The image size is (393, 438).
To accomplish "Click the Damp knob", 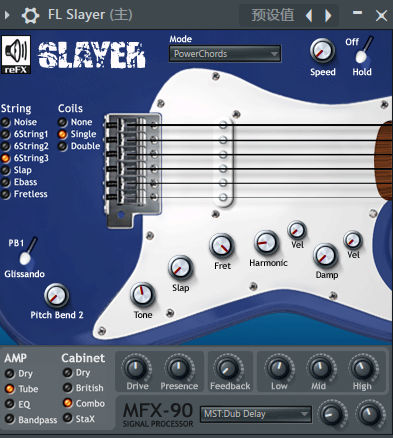I will tap(325, 256).
